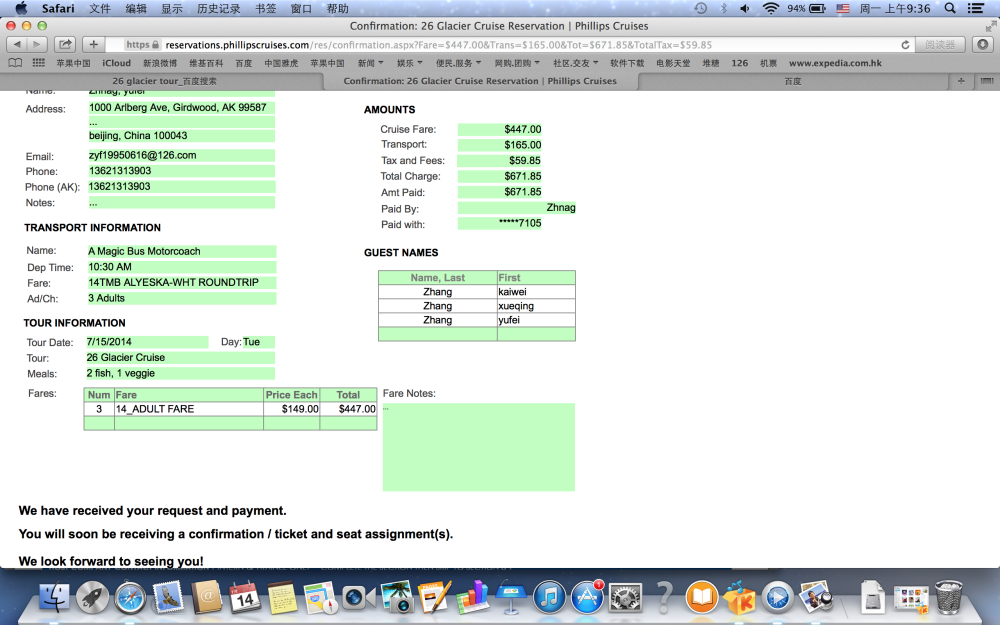Click the Wi-Fi status icon
Screen dimensions: 1000x625
point(770,8)
